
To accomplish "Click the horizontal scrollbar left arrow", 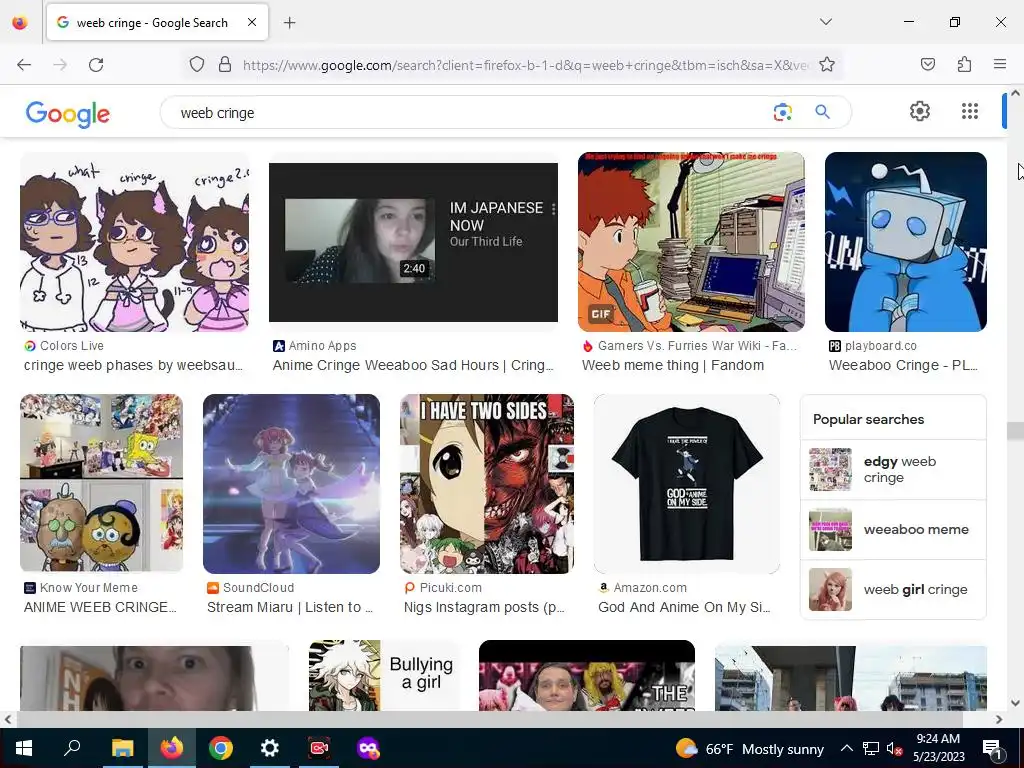I will [x=7, y=719].
